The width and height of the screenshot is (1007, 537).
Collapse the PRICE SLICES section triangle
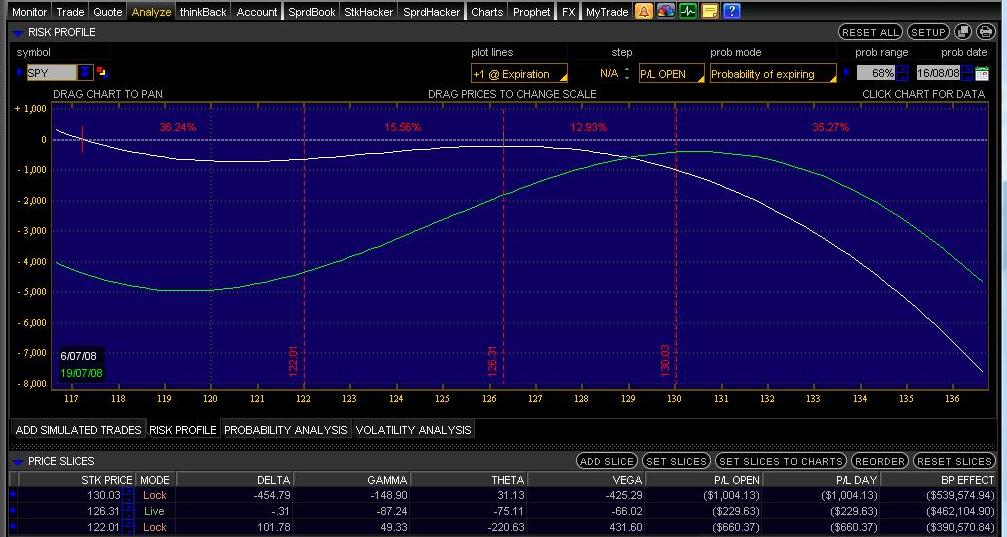coord(18,461)
